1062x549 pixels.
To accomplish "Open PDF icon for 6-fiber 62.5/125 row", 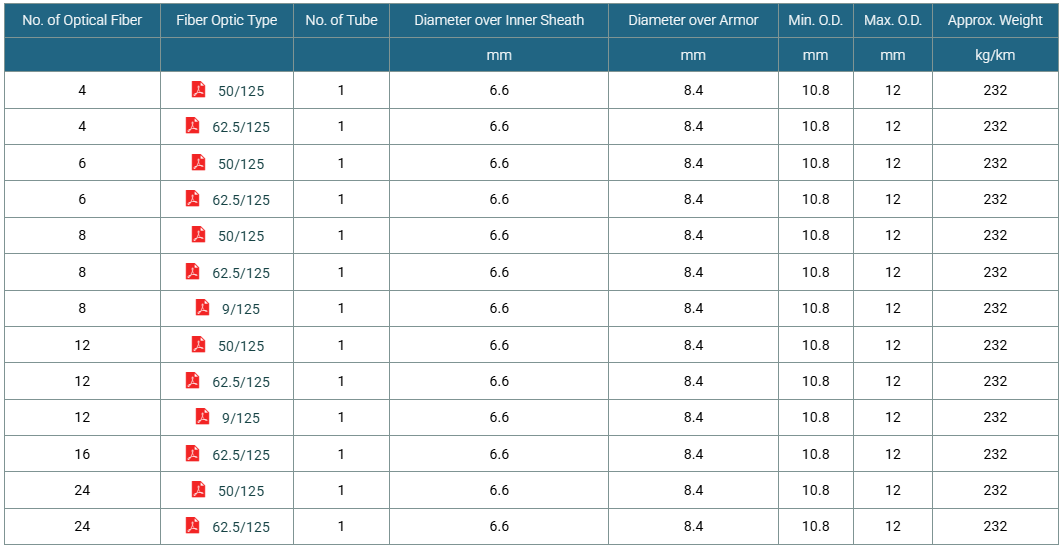I will pyautogui.click(x=193, y=199).
